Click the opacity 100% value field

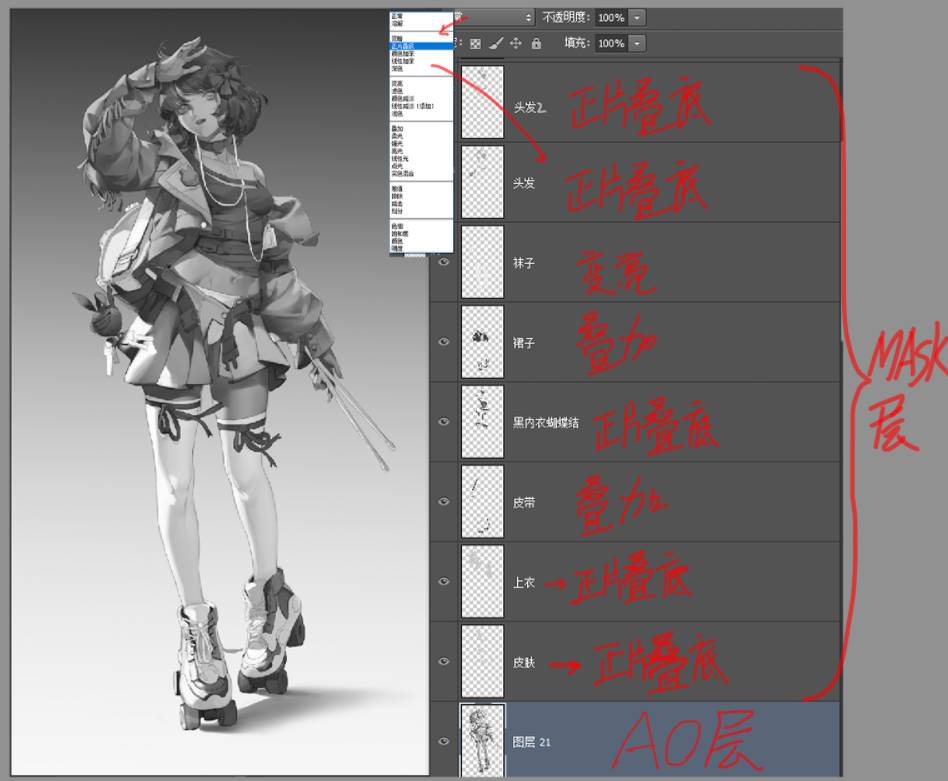tap(611, 18)
